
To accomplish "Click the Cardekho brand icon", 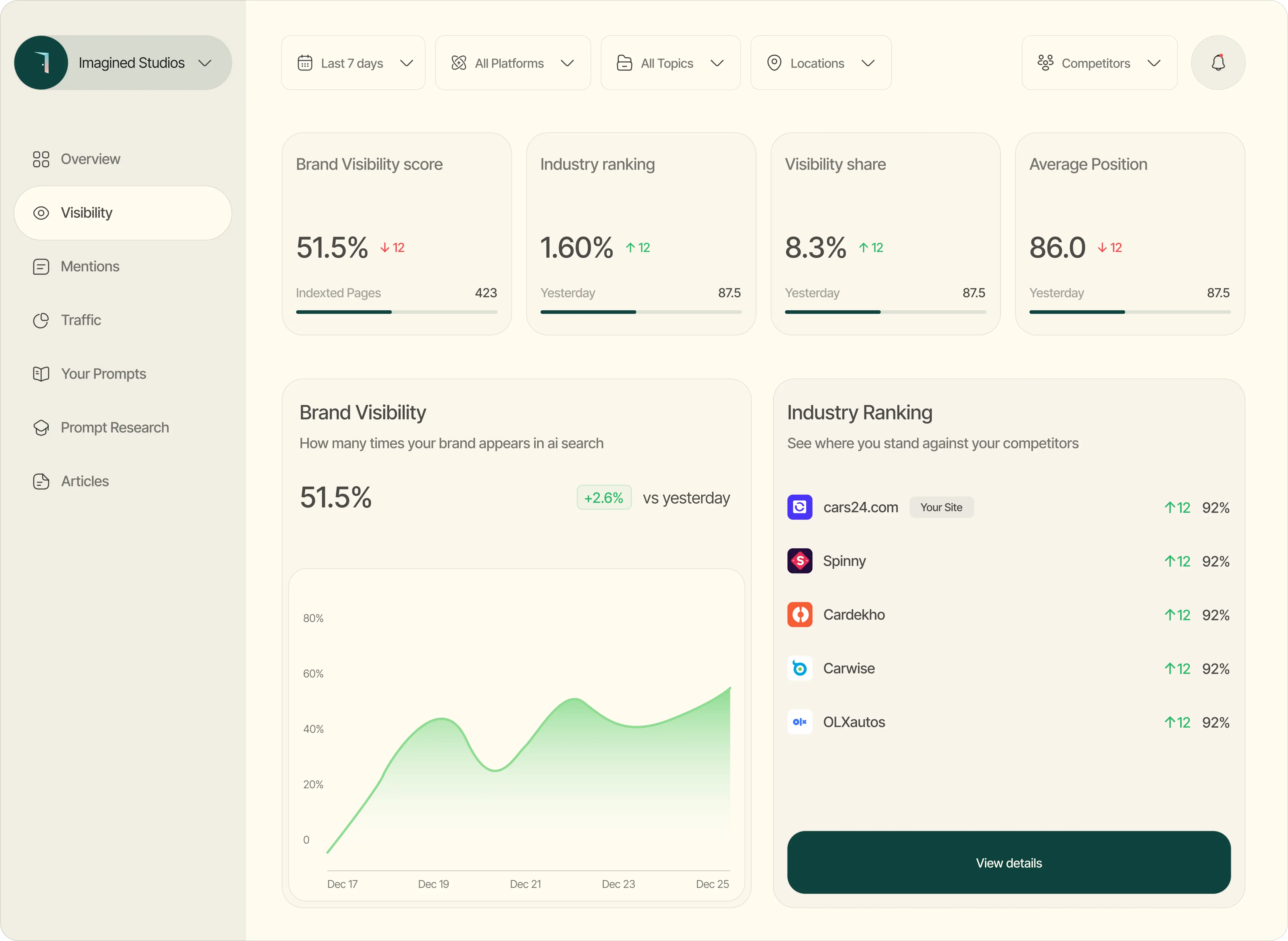I will pyautogui.click(x=799, y=615).
